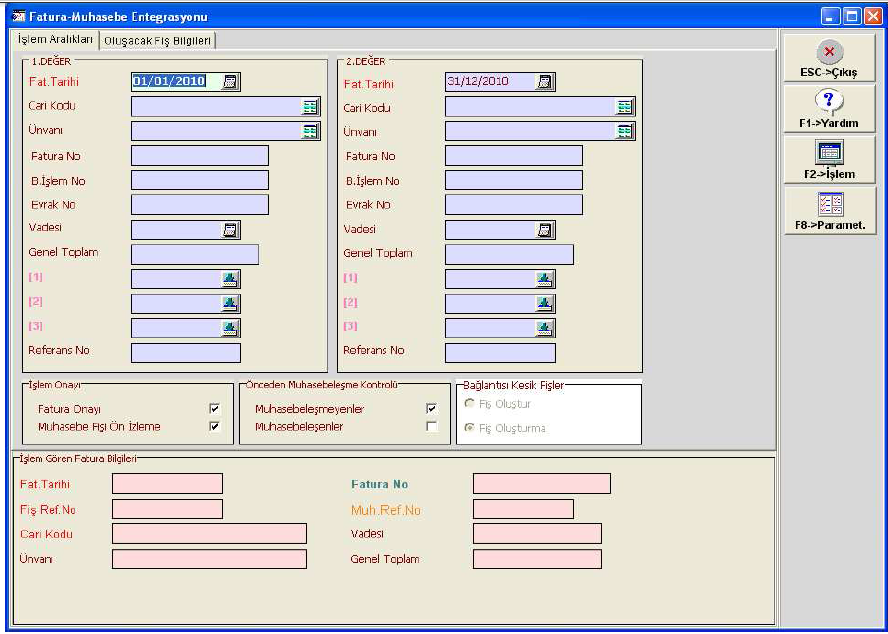Click lookup icon of field [3] in 2.DEĞER
The width and height of the screenshot is (888, 634).
tap(544, 328)
